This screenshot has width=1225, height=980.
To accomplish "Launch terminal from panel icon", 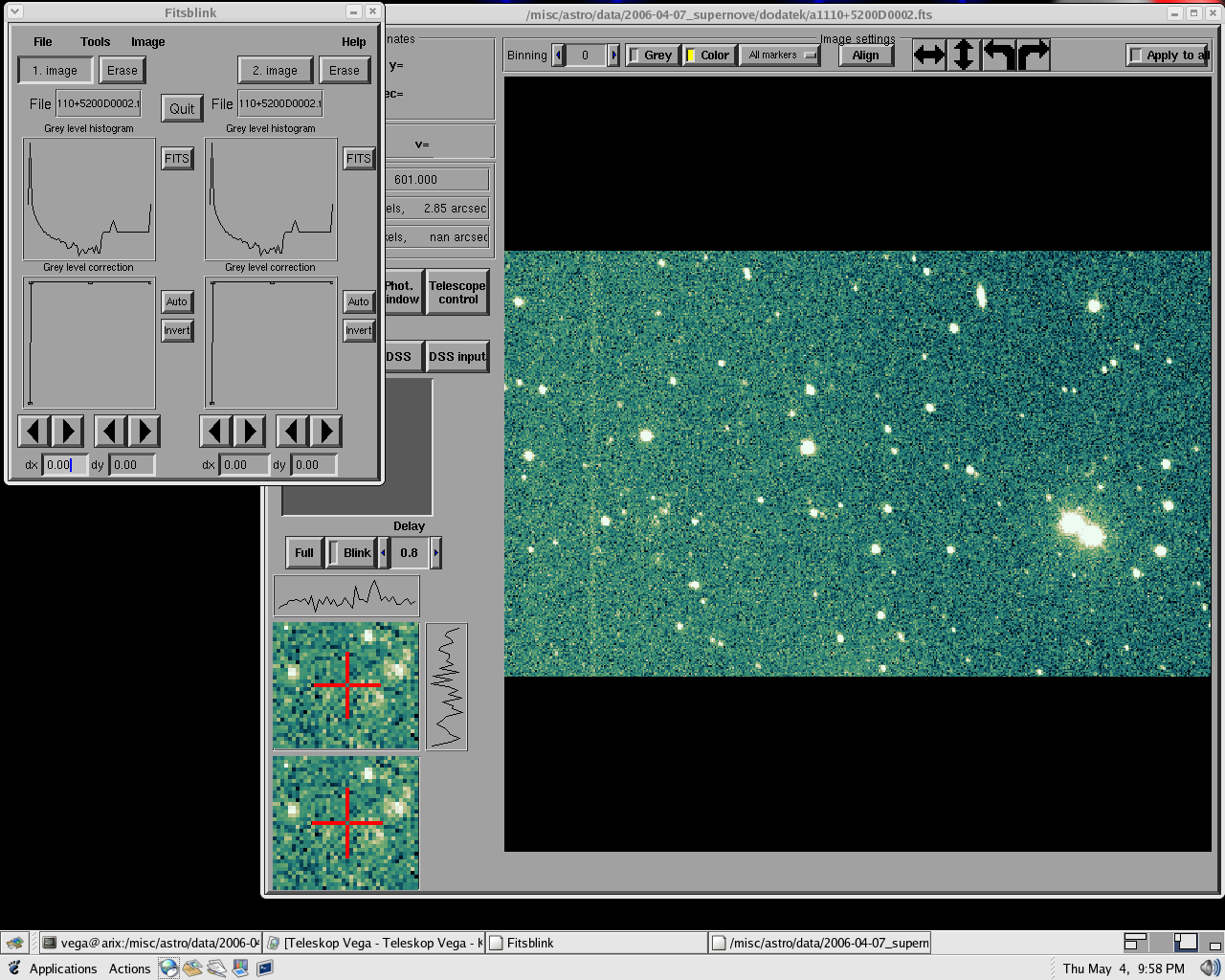I will 264,968.
